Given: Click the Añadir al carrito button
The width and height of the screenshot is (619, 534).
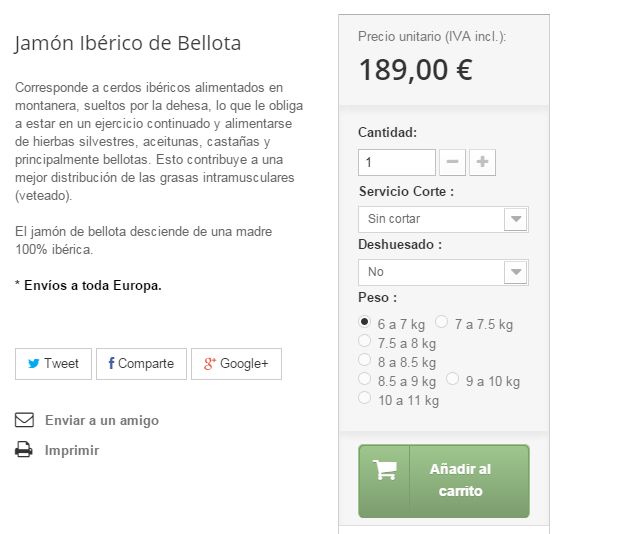Looking at the screenshot, I should [444, 481].
